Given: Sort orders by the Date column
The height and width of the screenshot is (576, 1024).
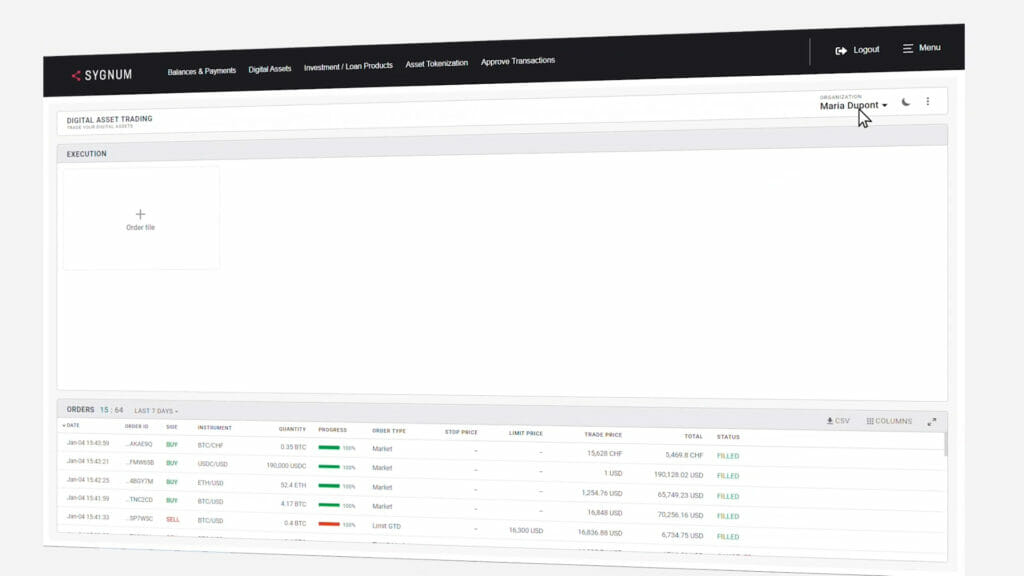Looking at the screenshot, I should pyautogui.click(x=71, y=425).
